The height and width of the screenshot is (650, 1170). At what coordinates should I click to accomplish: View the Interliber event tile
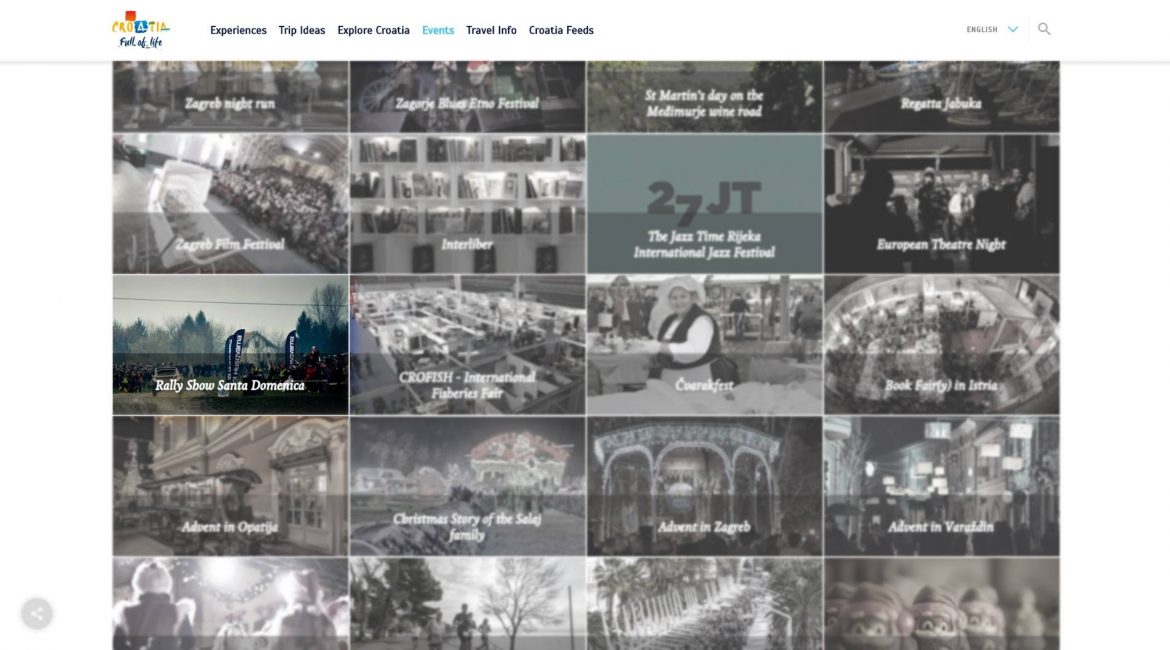tap(467, 204)
